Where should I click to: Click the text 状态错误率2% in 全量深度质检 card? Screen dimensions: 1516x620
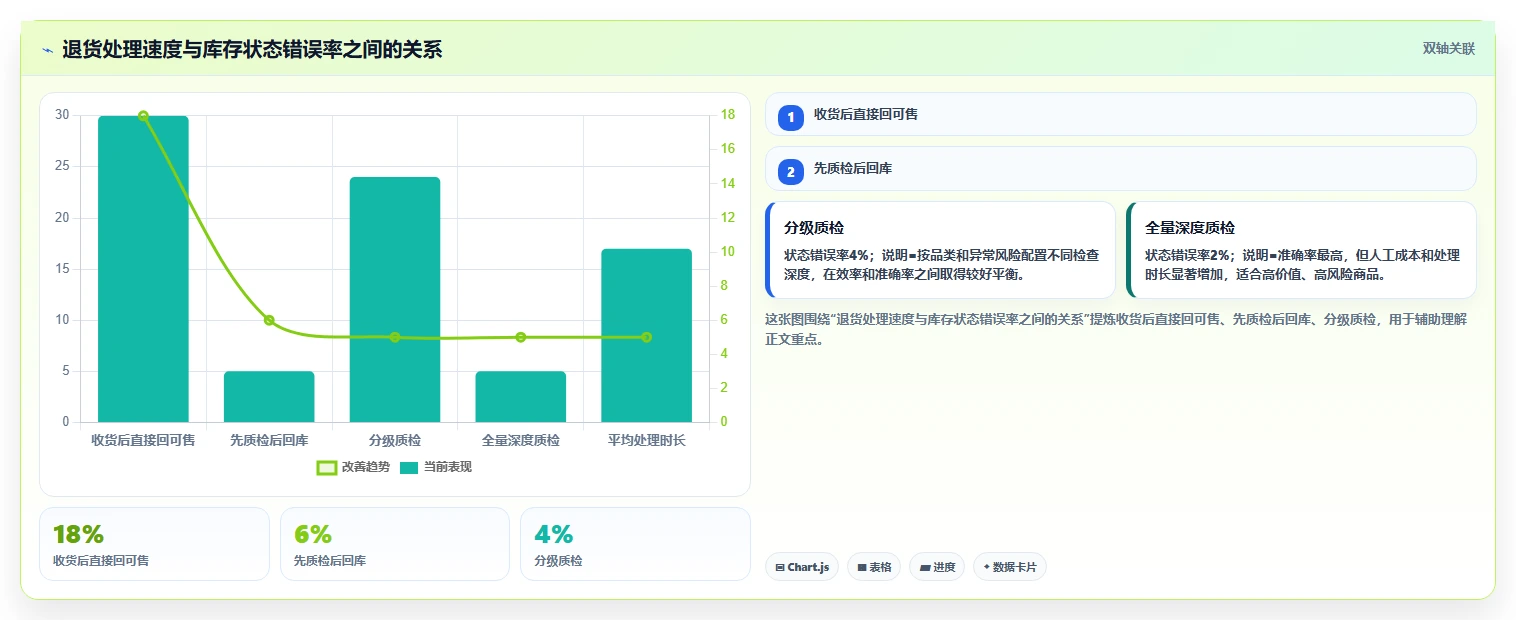click(1188, 255)
